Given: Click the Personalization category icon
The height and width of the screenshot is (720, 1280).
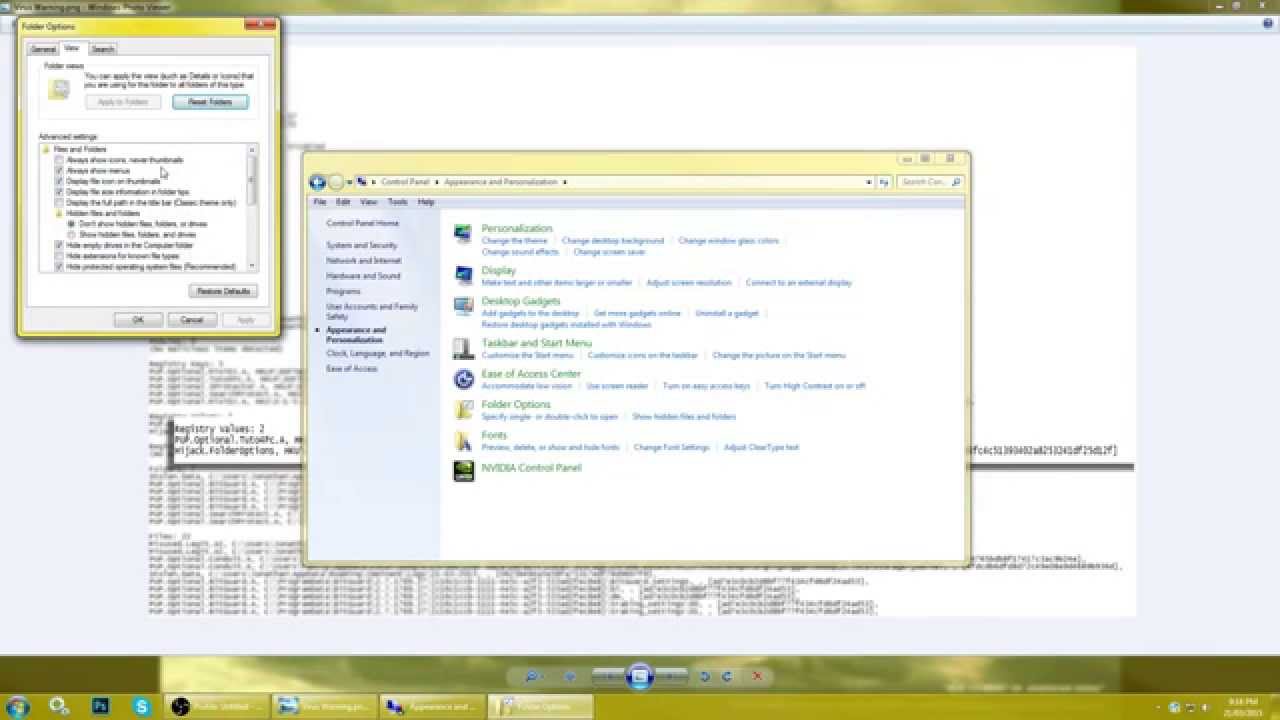Looking at the screenshot, I should pyautogui.click(x=463, y=234).
